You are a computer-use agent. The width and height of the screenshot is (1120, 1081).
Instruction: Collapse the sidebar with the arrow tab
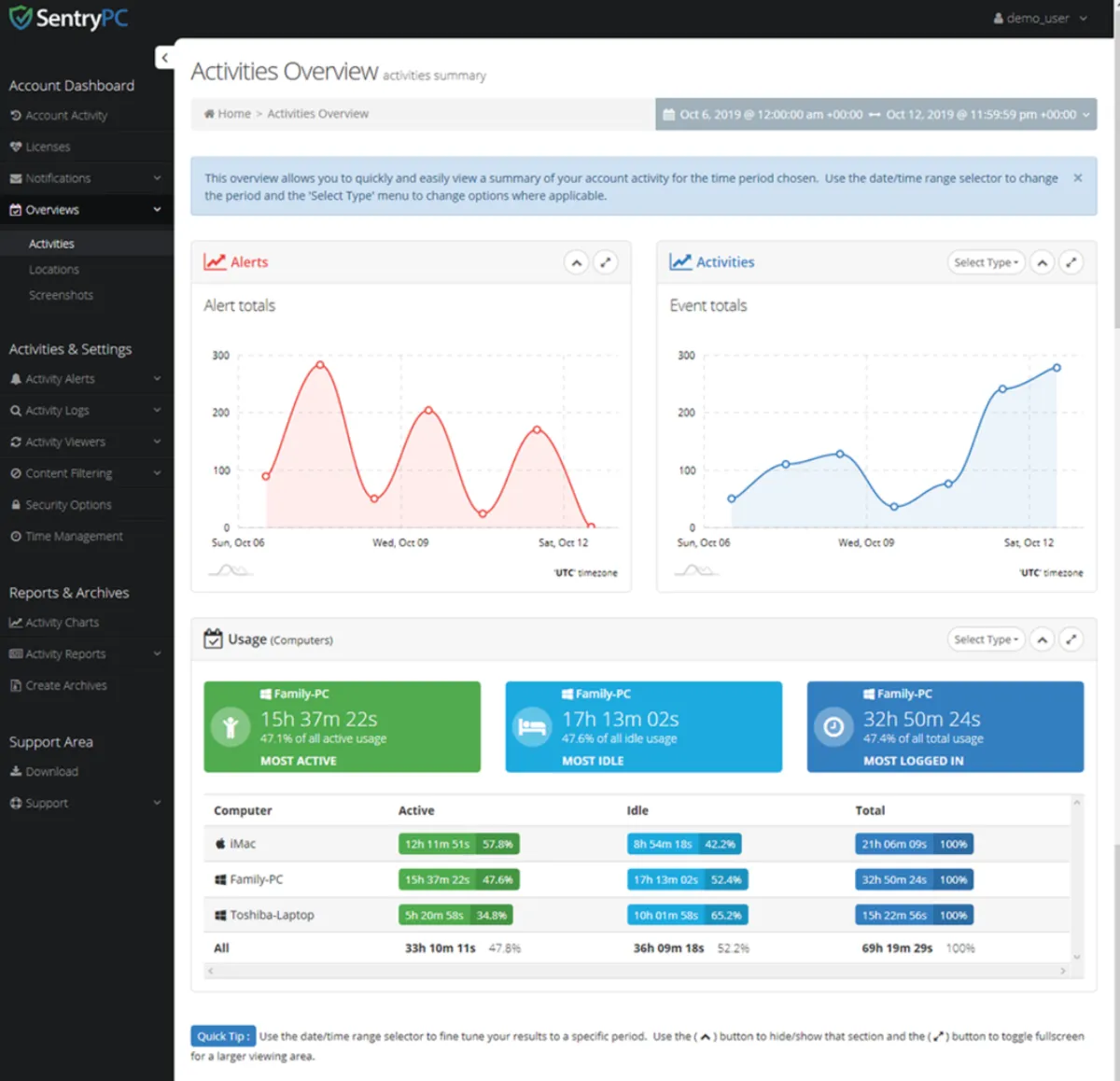click(x=164, y=58)
